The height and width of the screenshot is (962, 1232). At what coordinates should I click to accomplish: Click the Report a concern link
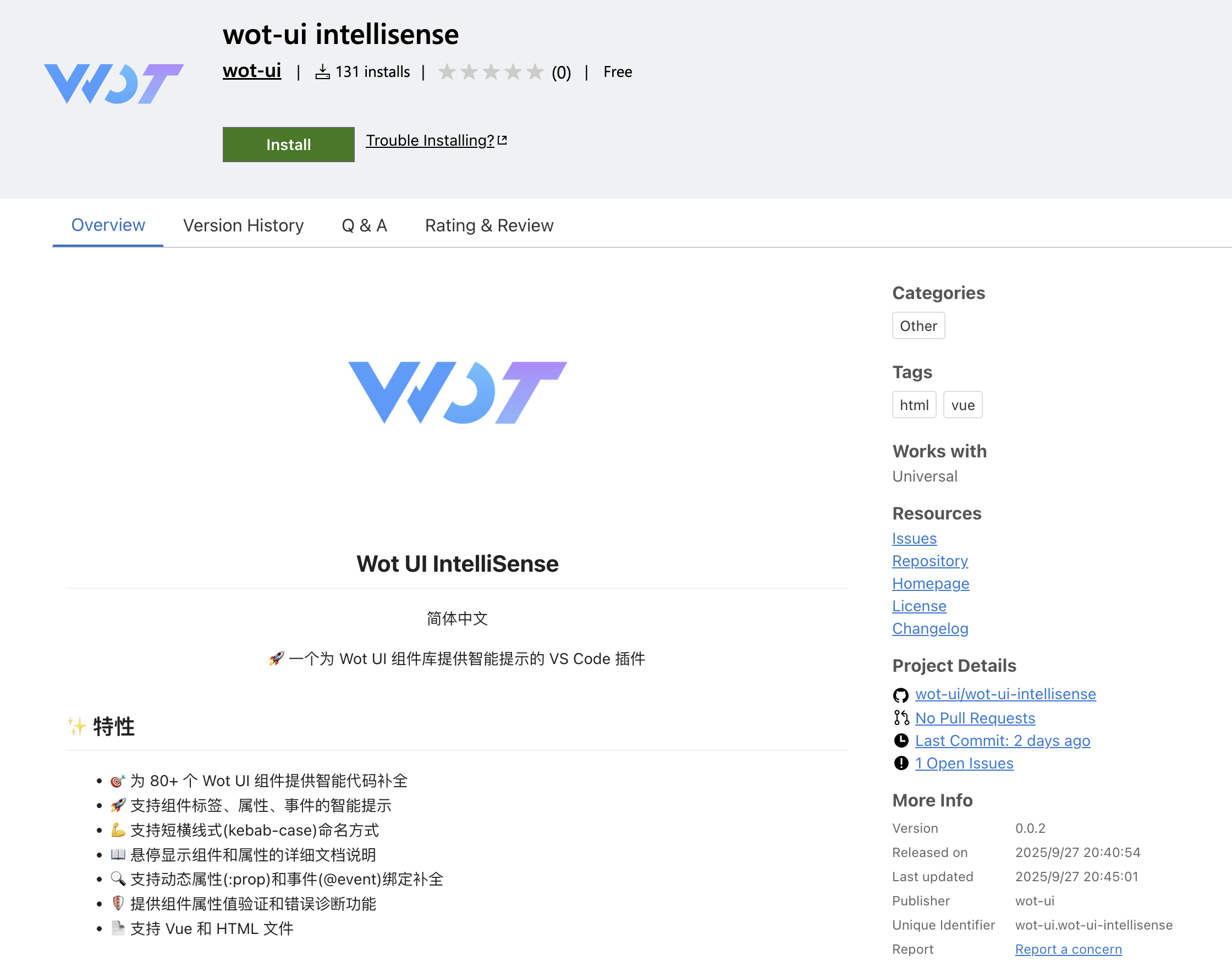click(1069, 949)
